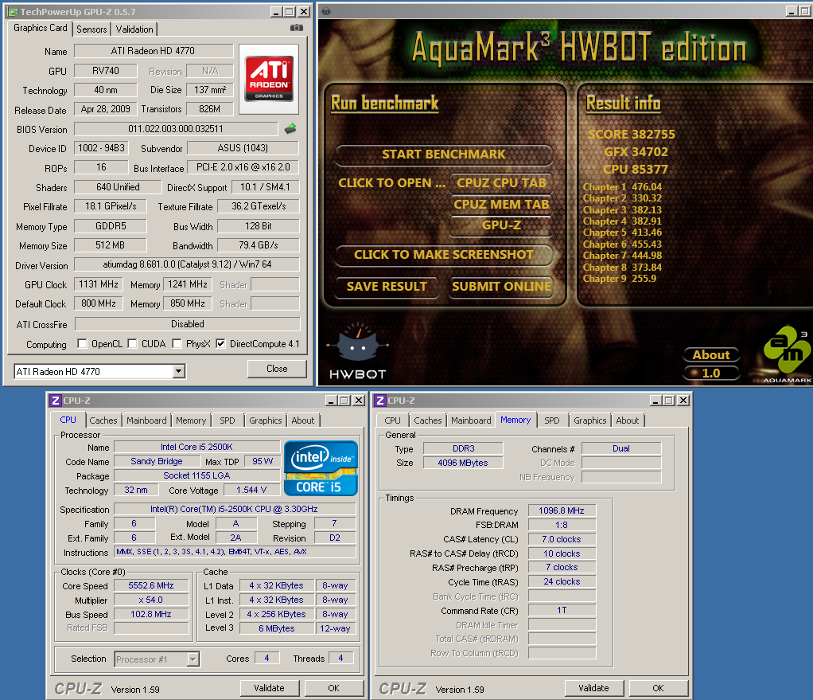This screenshot has height=700, width=813.
Task: Open About tab in the CPU-Z Memory window
Action: pyautogui.click(x=627, y=421)
